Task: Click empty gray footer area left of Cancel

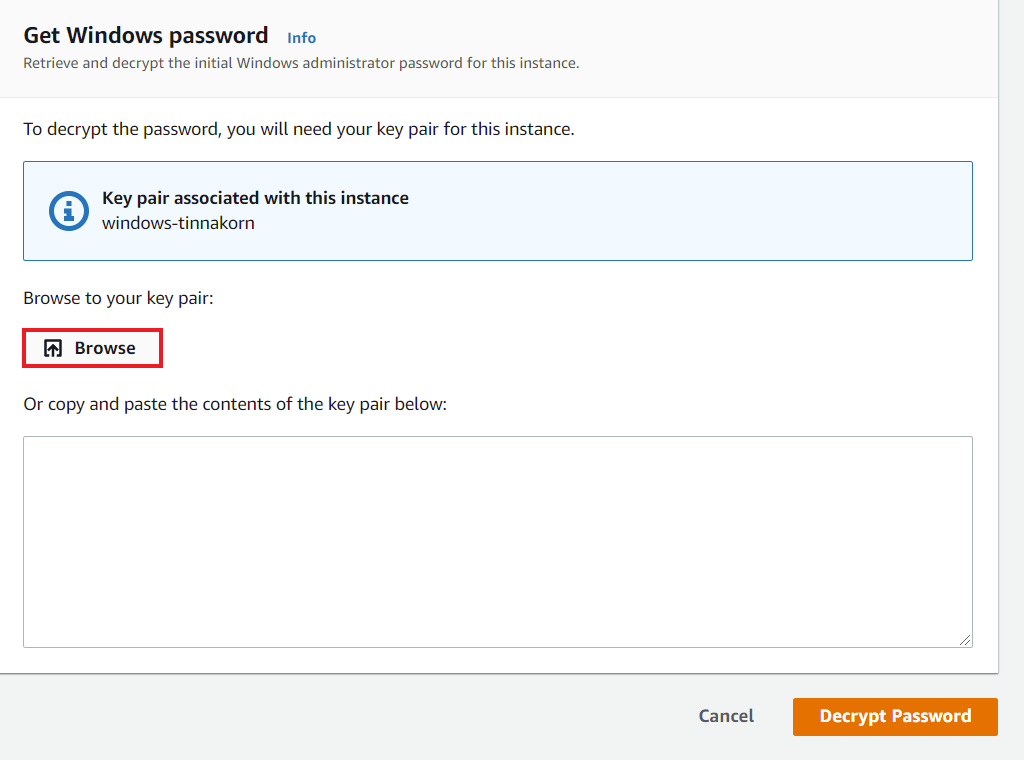Action: click(350, 716)
